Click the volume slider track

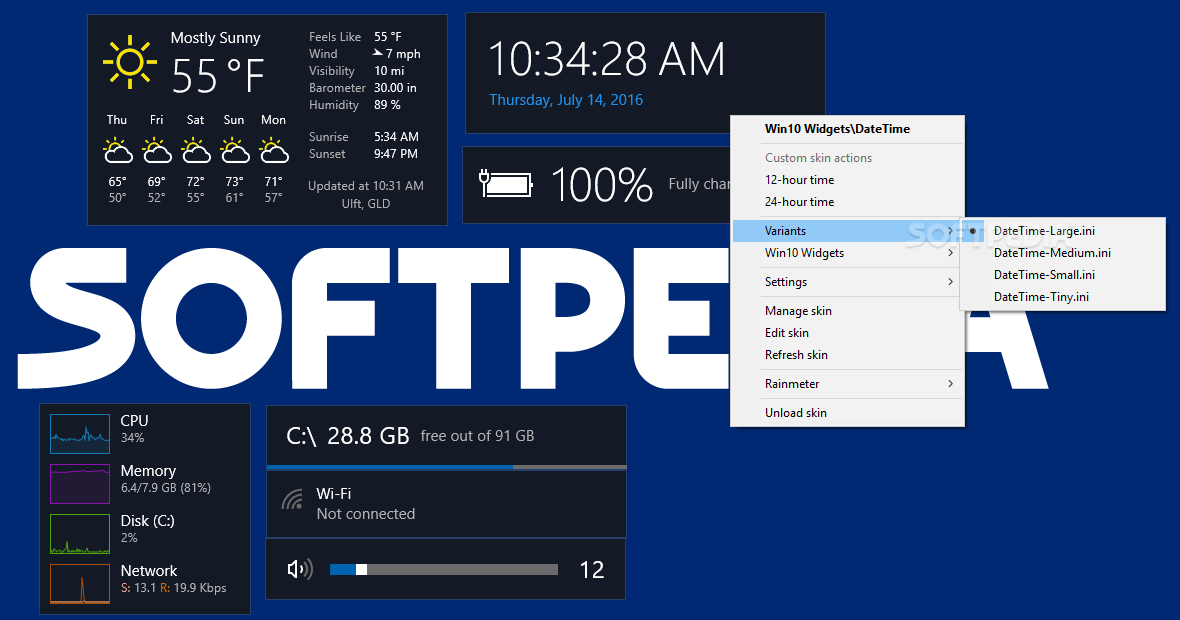coord(444,570)
